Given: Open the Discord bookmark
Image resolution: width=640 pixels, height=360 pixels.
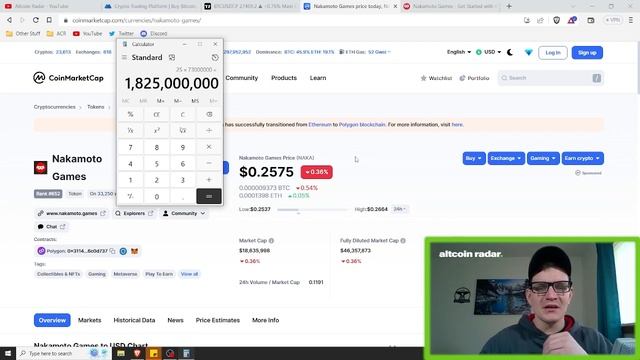Looking at the screenshot, I should click(154, 33).
